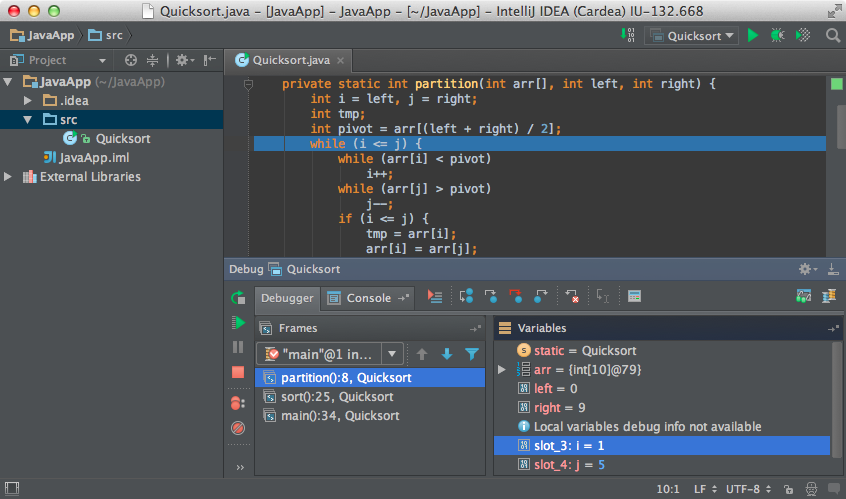Close the Quicksort.java tab

pos(340,61)
